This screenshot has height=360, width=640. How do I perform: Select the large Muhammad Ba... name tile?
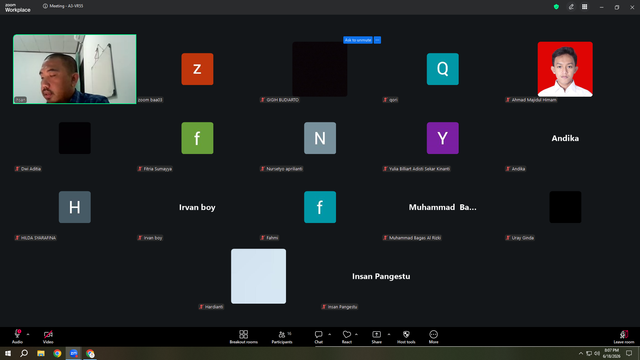(442, 207)
